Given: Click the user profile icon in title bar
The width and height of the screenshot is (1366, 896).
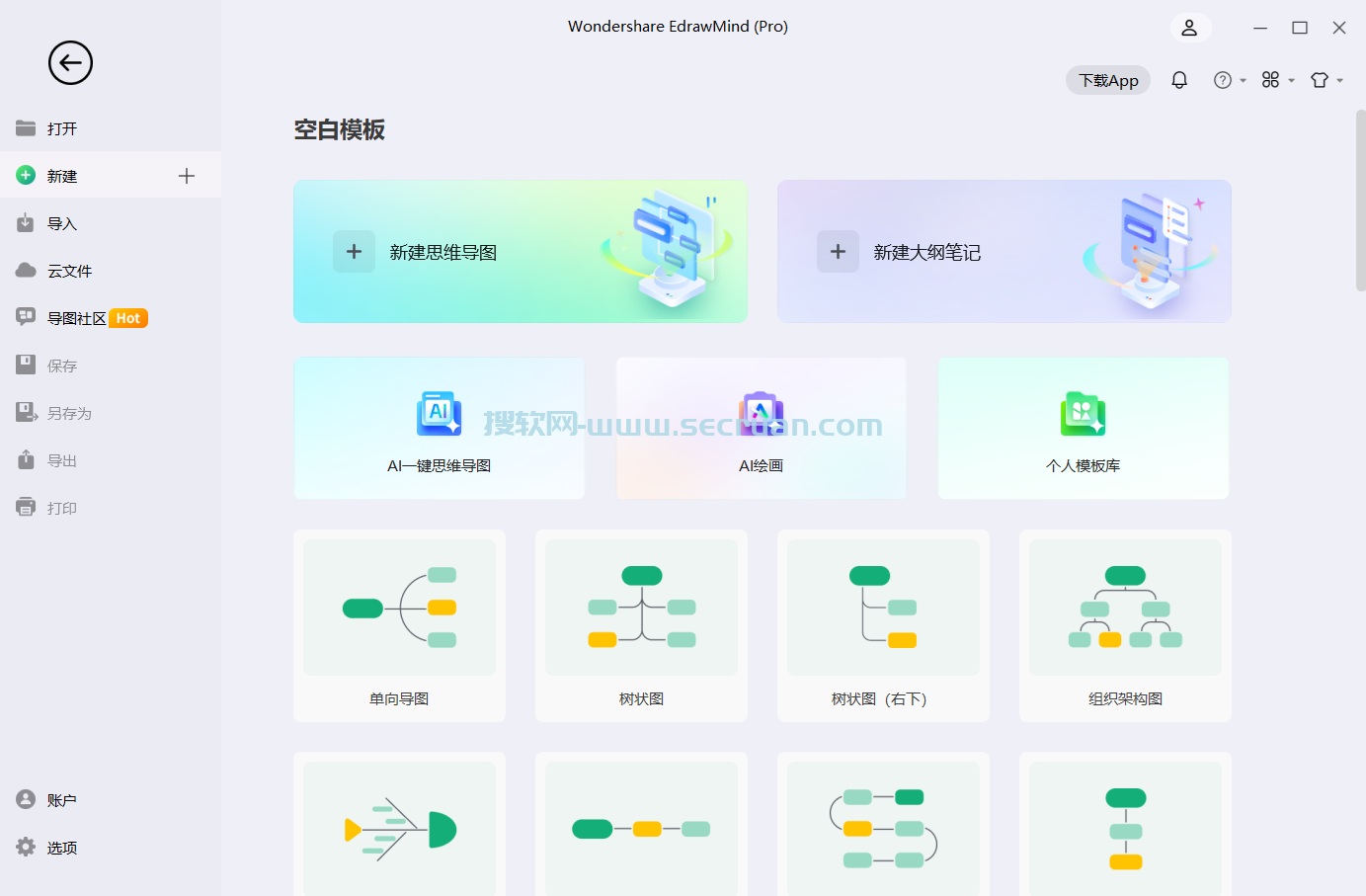Looking at the screenshot, I should pyautogui.click(x=1190, y=28).
